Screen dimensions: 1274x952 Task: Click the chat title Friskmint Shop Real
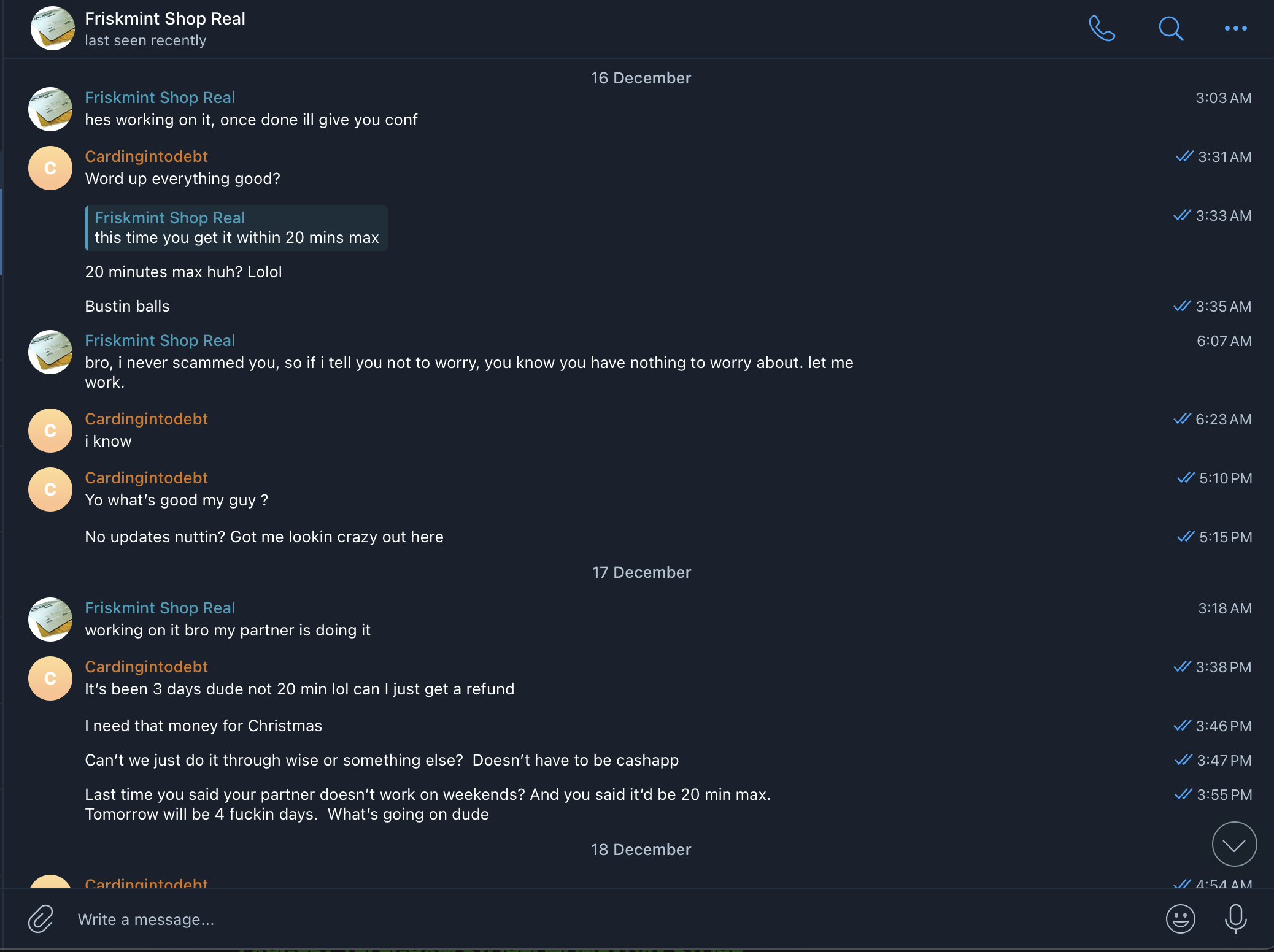(x=165, y=19)
